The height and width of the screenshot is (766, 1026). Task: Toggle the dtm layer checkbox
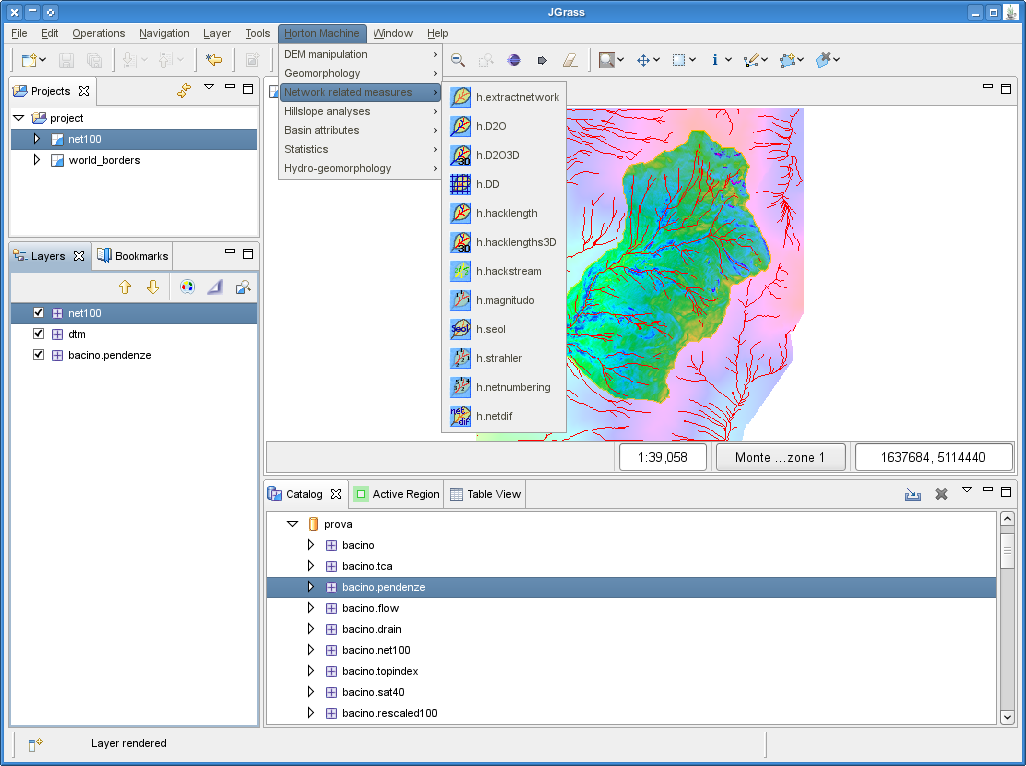[39, 334]
